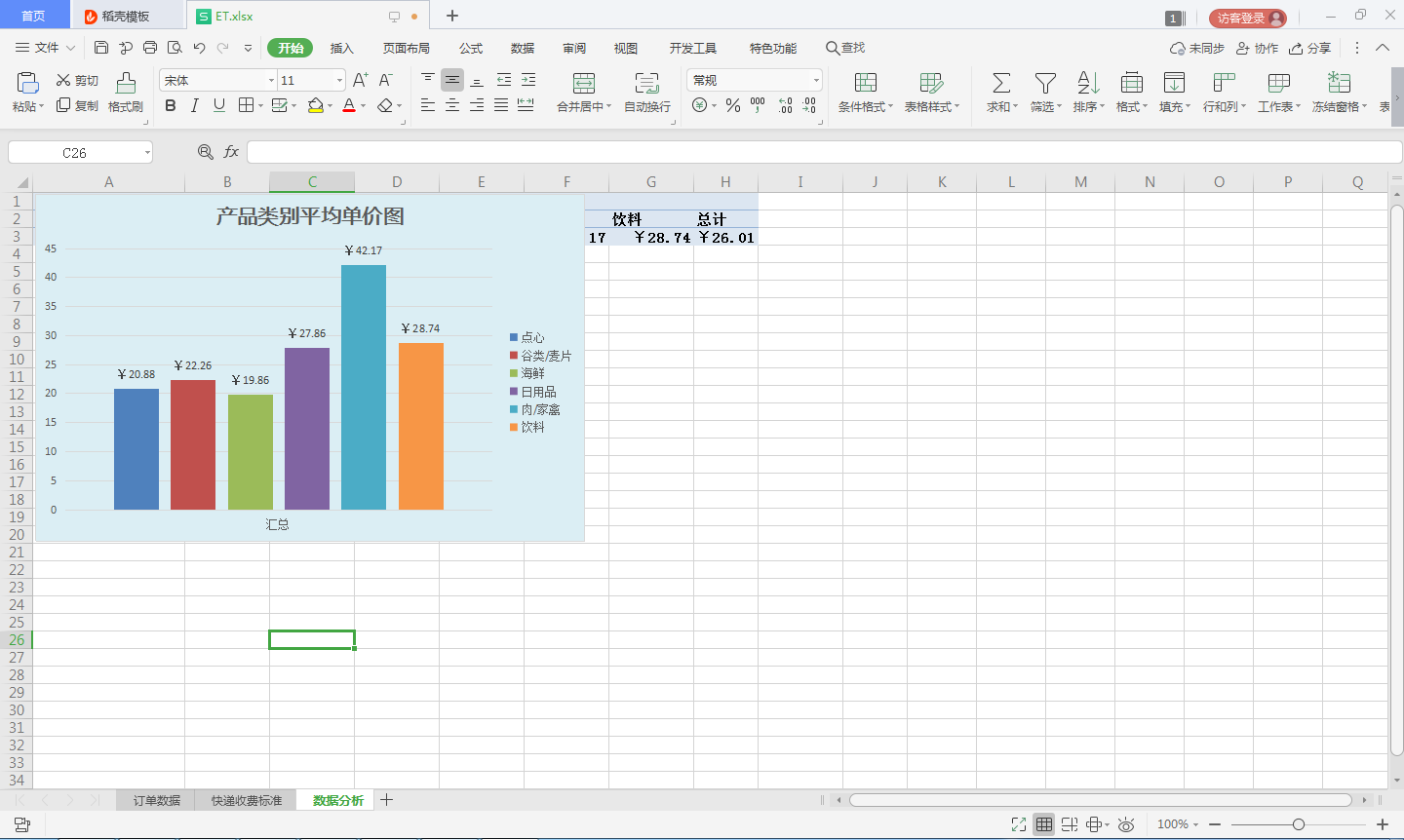The image size is (1404, 840).
Task: Open the font name dropdown 宋体
Action: (x=271, y=80)
